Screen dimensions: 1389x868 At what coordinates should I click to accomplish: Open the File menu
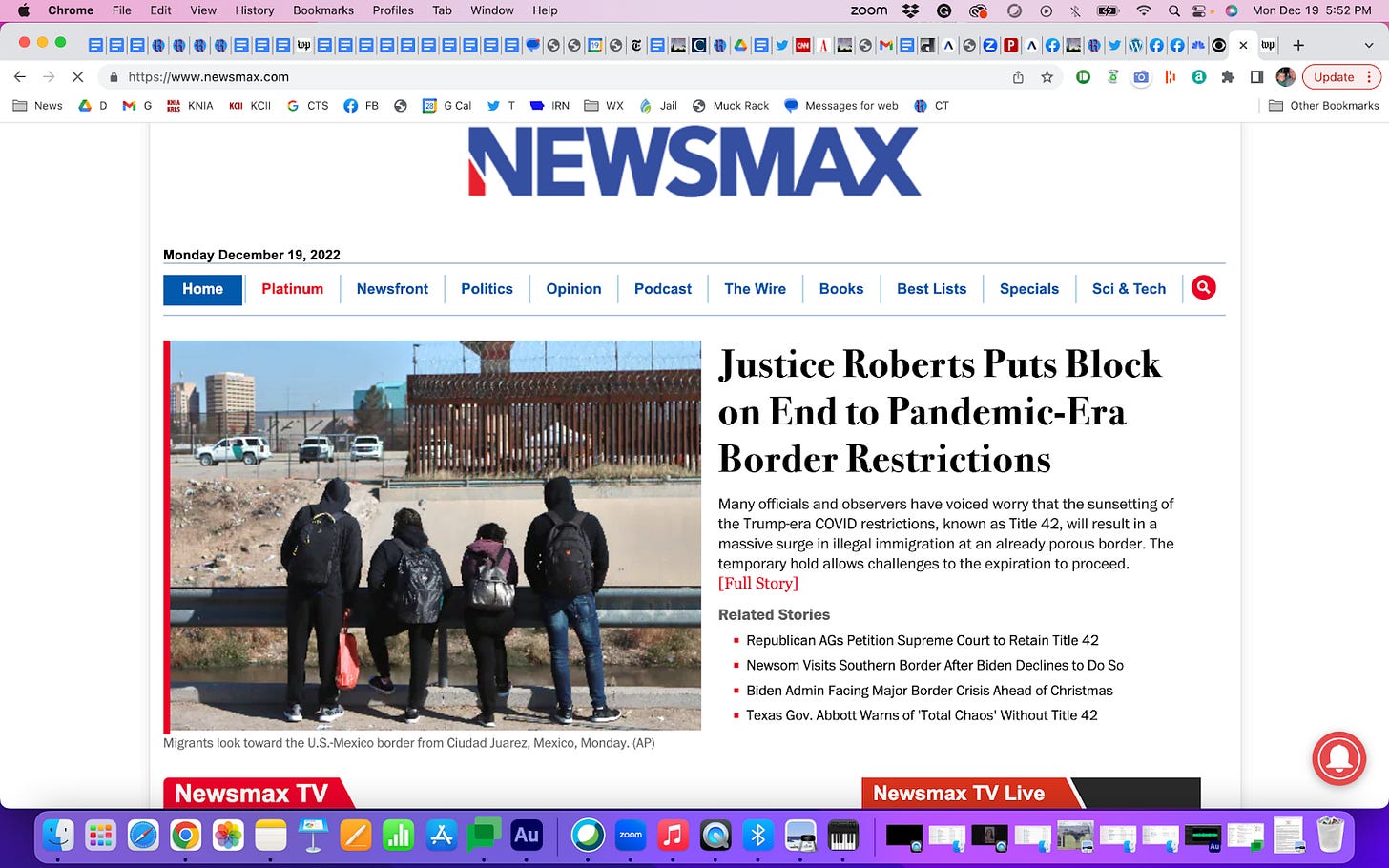point(122,10)
